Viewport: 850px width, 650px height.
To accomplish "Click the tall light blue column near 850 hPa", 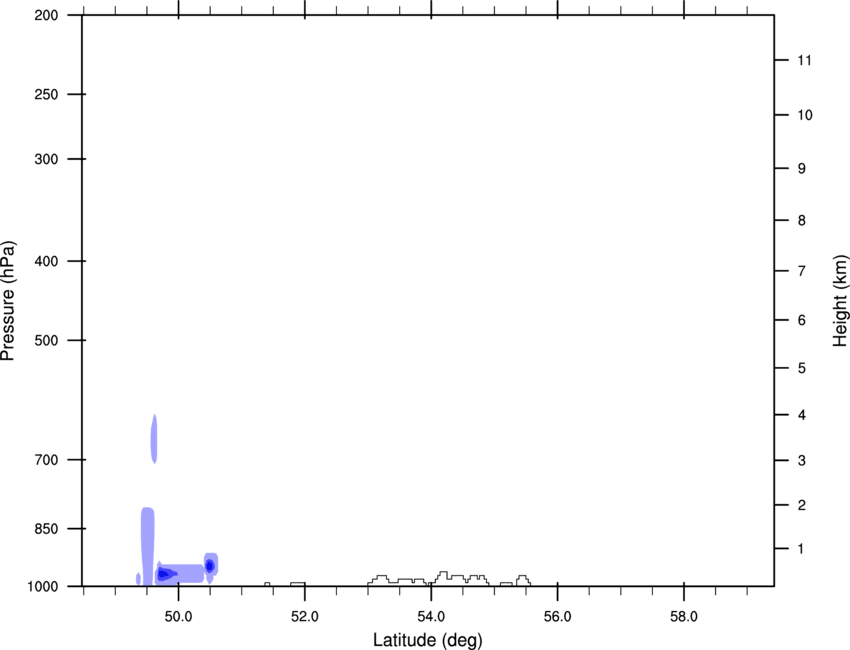I will coord(147,545).
